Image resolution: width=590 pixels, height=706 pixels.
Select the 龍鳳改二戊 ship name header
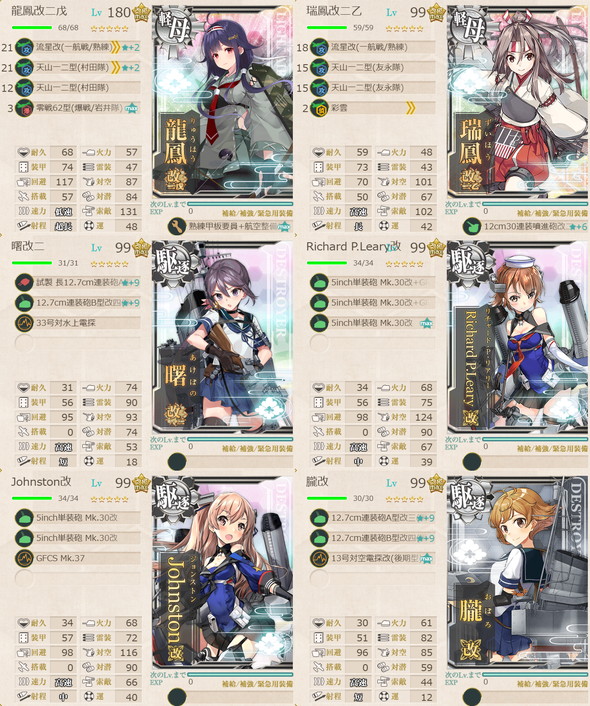coord(39,11)
